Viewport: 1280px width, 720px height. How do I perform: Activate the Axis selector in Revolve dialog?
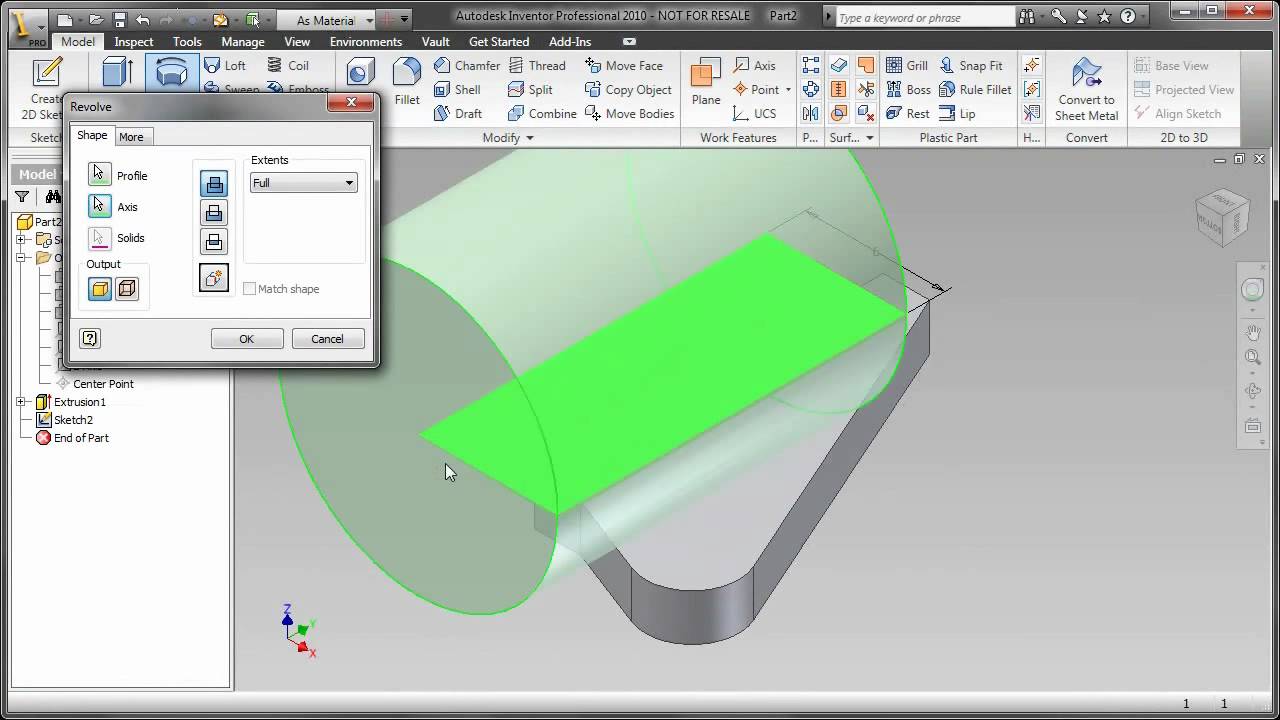pos(100,206)
